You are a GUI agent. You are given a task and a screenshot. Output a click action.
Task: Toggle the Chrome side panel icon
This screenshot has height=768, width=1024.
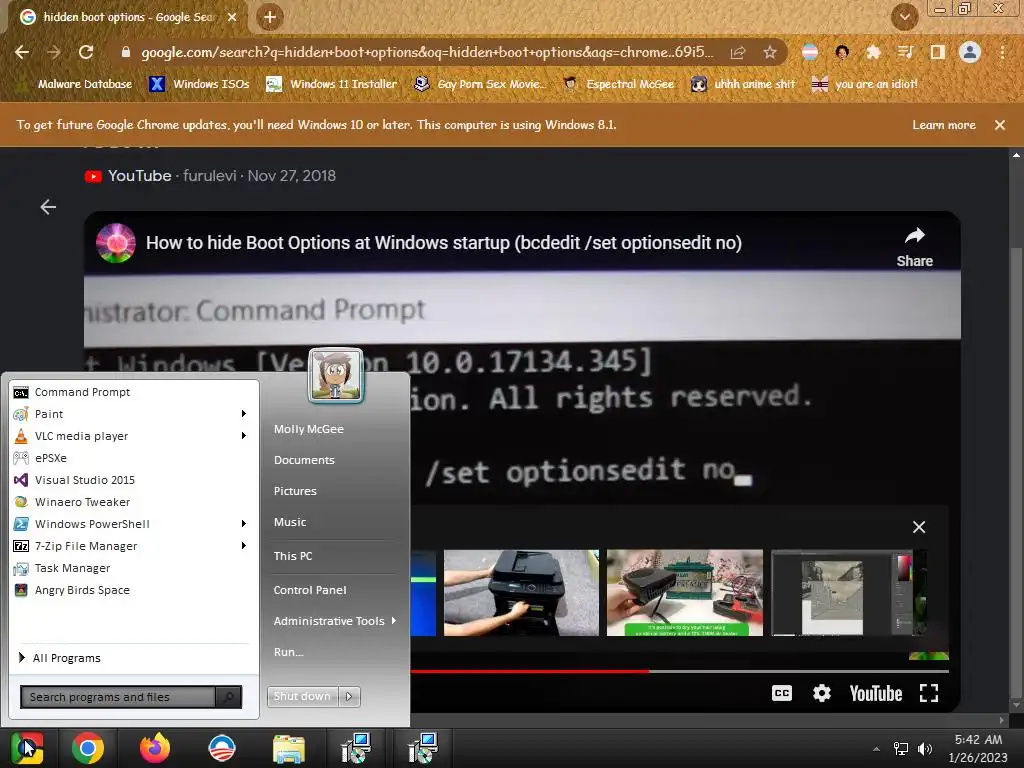click(x=938, y=52)
